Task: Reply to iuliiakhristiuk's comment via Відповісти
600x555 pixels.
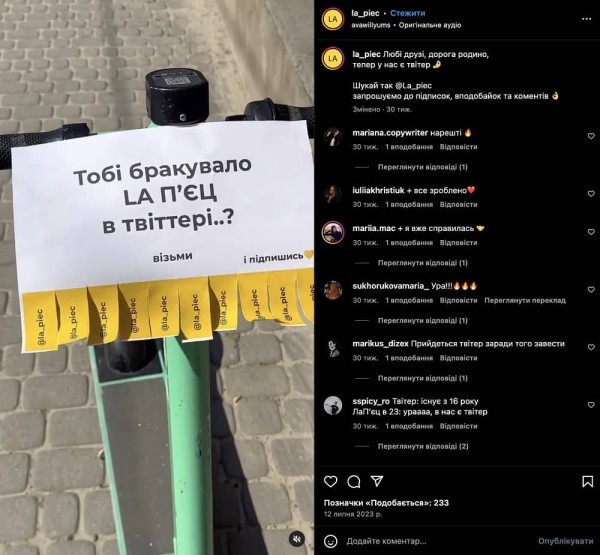Action: 458,204
